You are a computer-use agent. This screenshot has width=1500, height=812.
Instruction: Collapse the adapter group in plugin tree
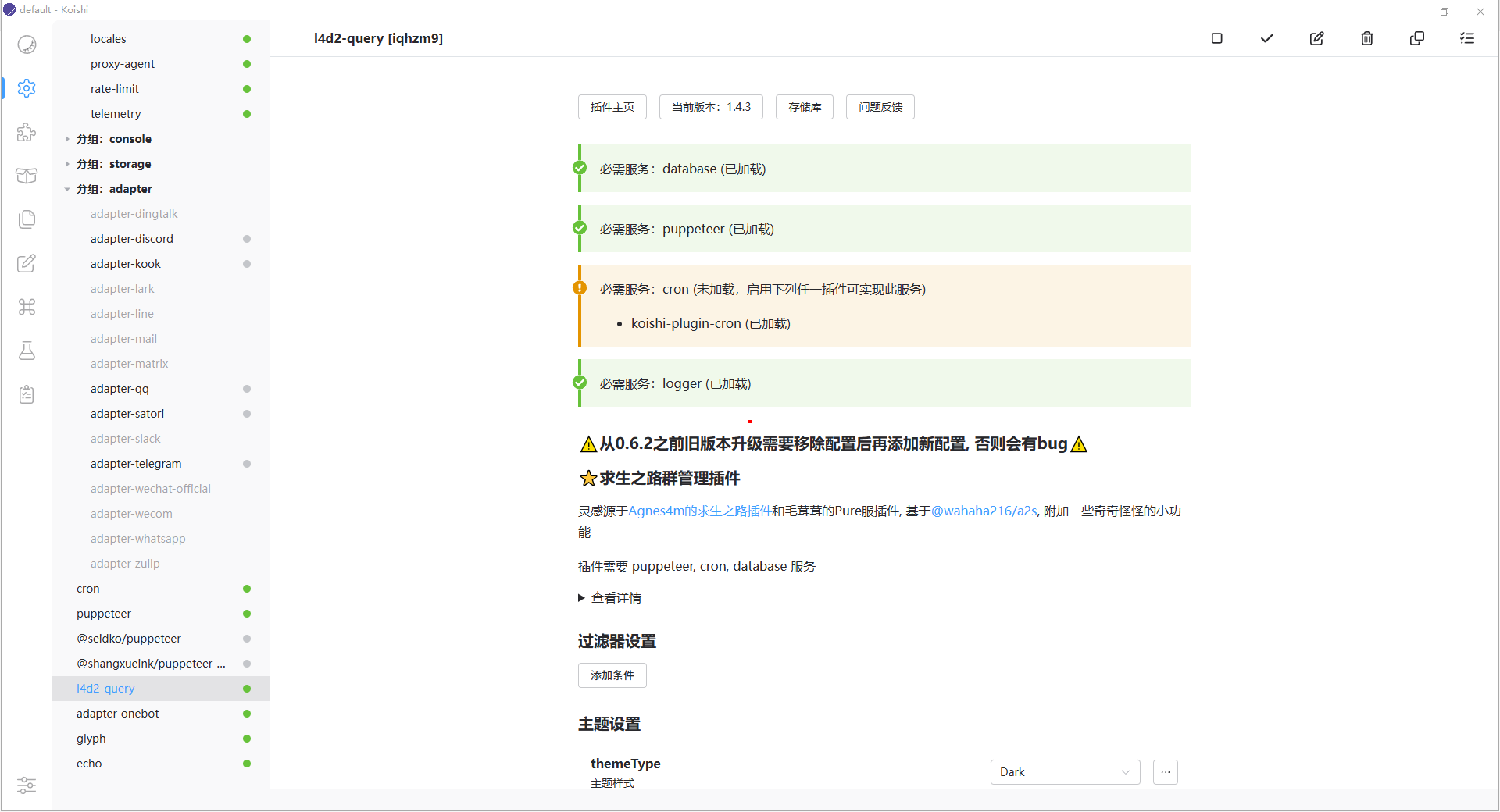(68, 189)
